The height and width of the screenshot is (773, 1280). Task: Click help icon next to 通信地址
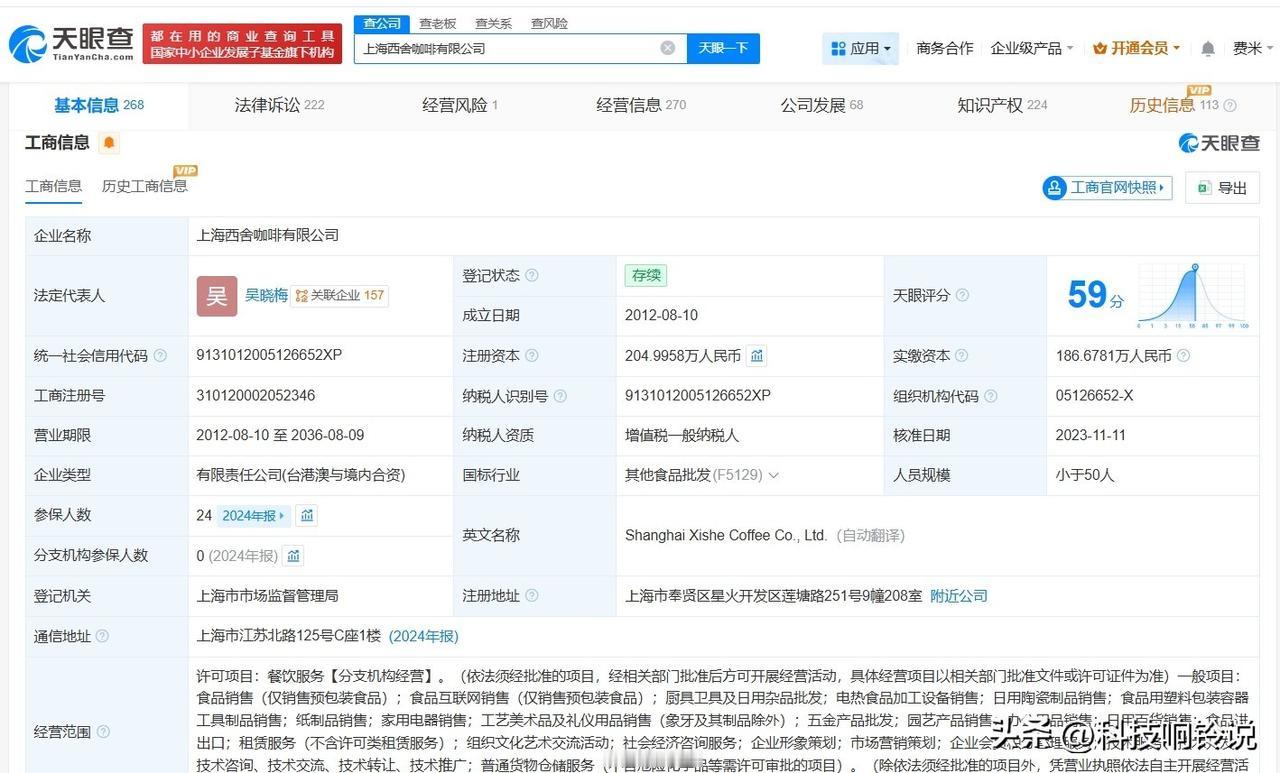click(x=102, y=636)
